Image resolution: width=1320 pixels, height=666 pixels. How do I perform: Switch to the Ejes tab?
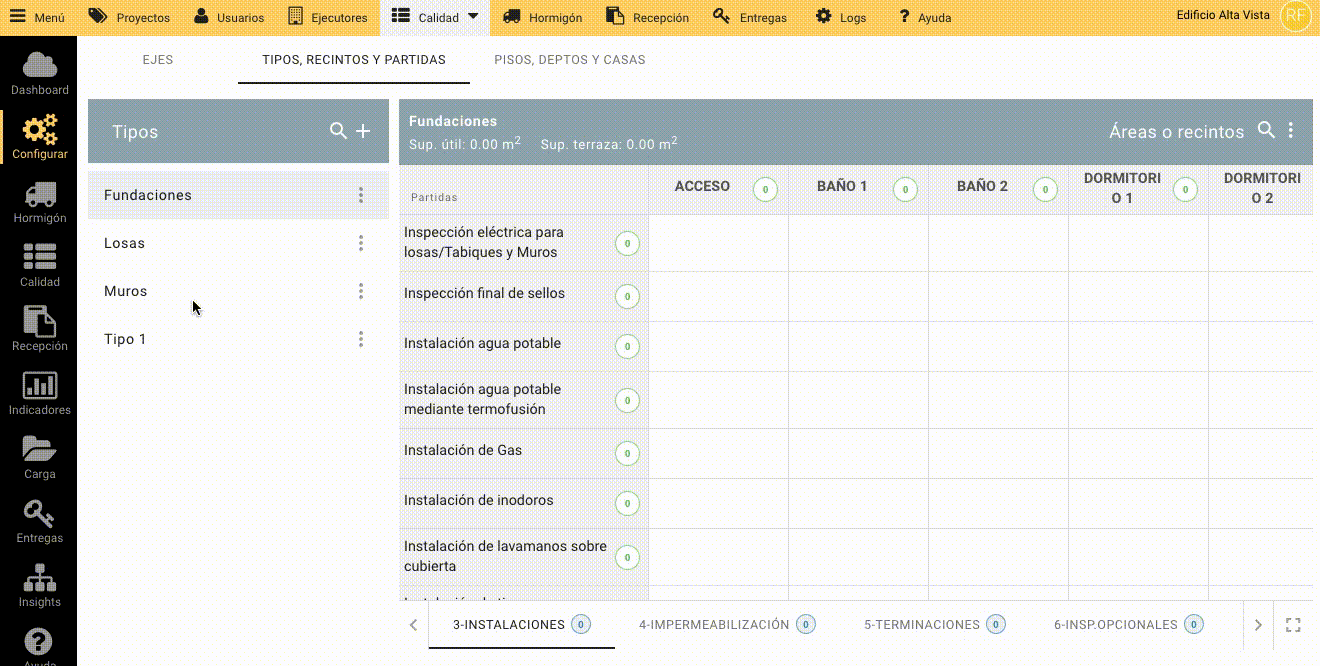158,60
